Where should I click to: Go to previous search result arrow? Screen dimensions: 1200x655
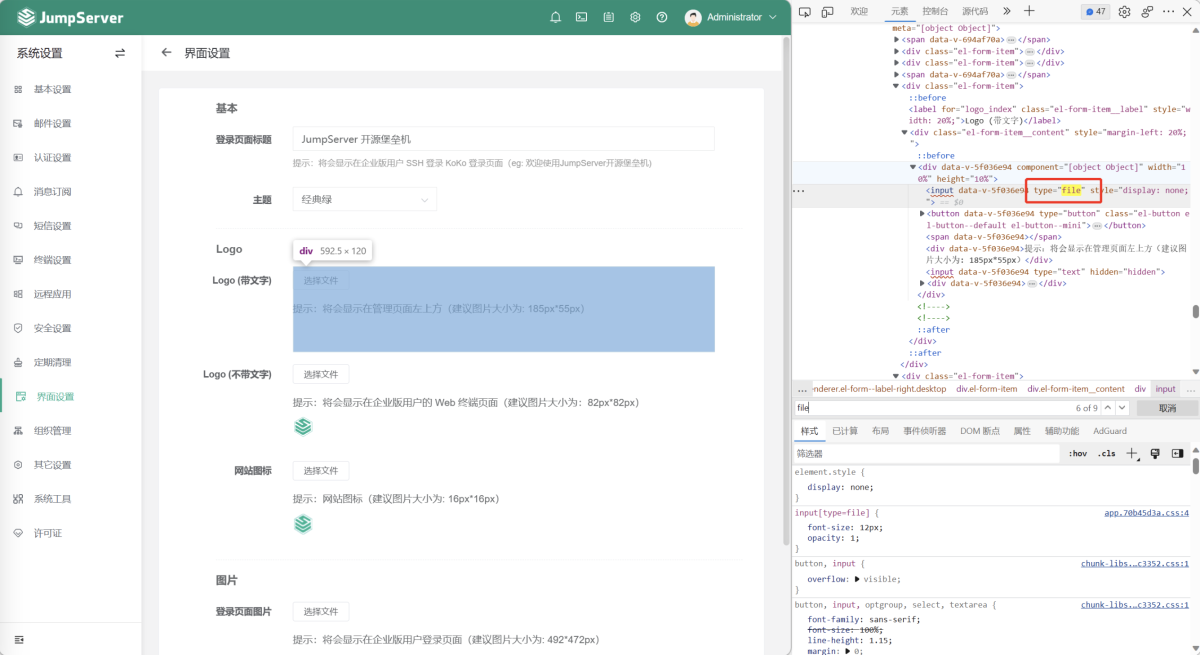1107,408
